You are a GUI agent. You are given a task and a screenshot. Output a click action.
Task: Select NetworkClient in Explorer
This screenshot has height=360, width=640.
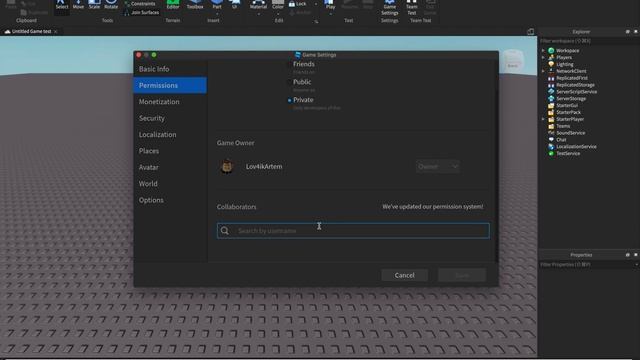[571, 71]
